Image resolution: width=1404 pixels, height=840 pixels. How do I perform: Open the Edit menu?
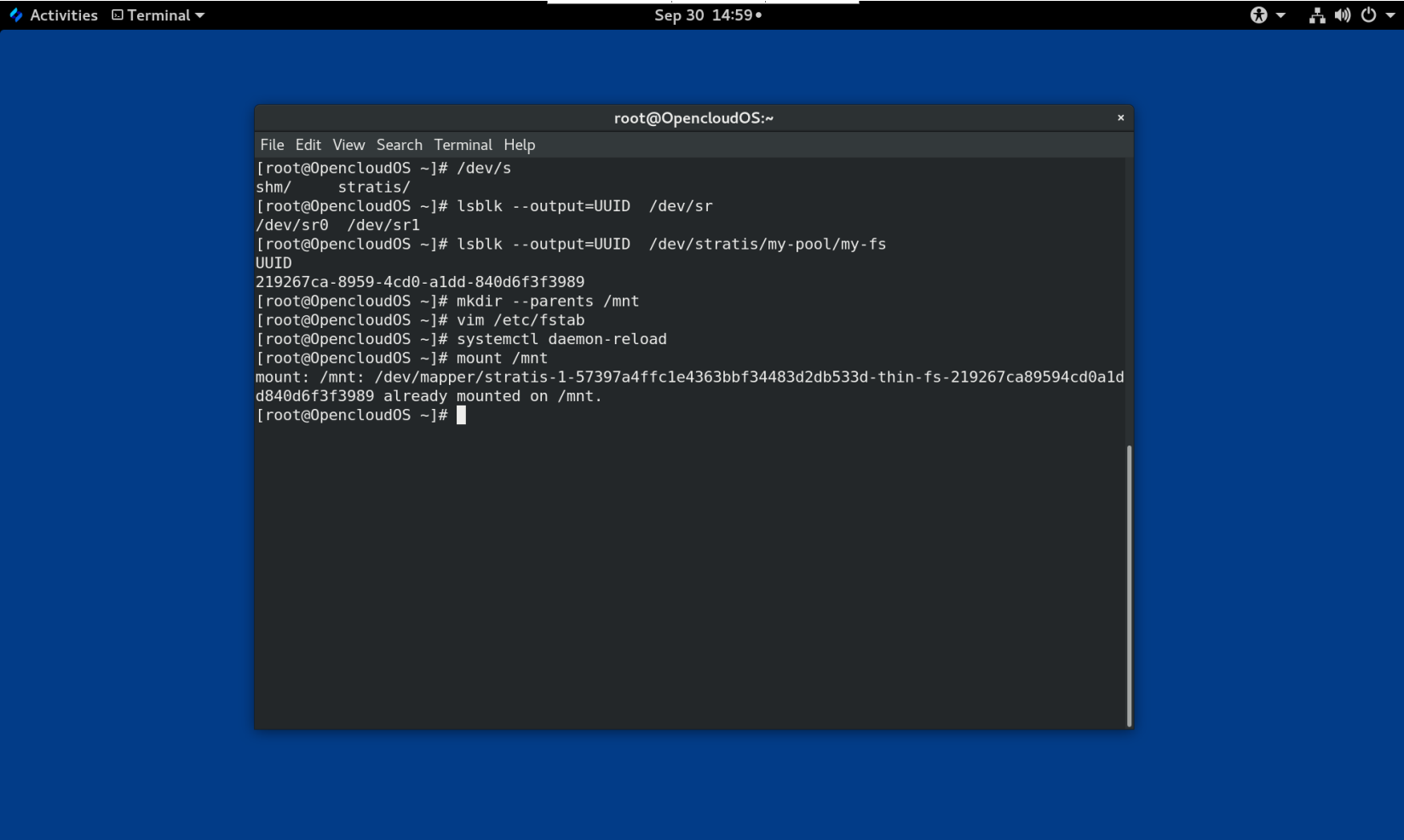(x=308, y=145)
